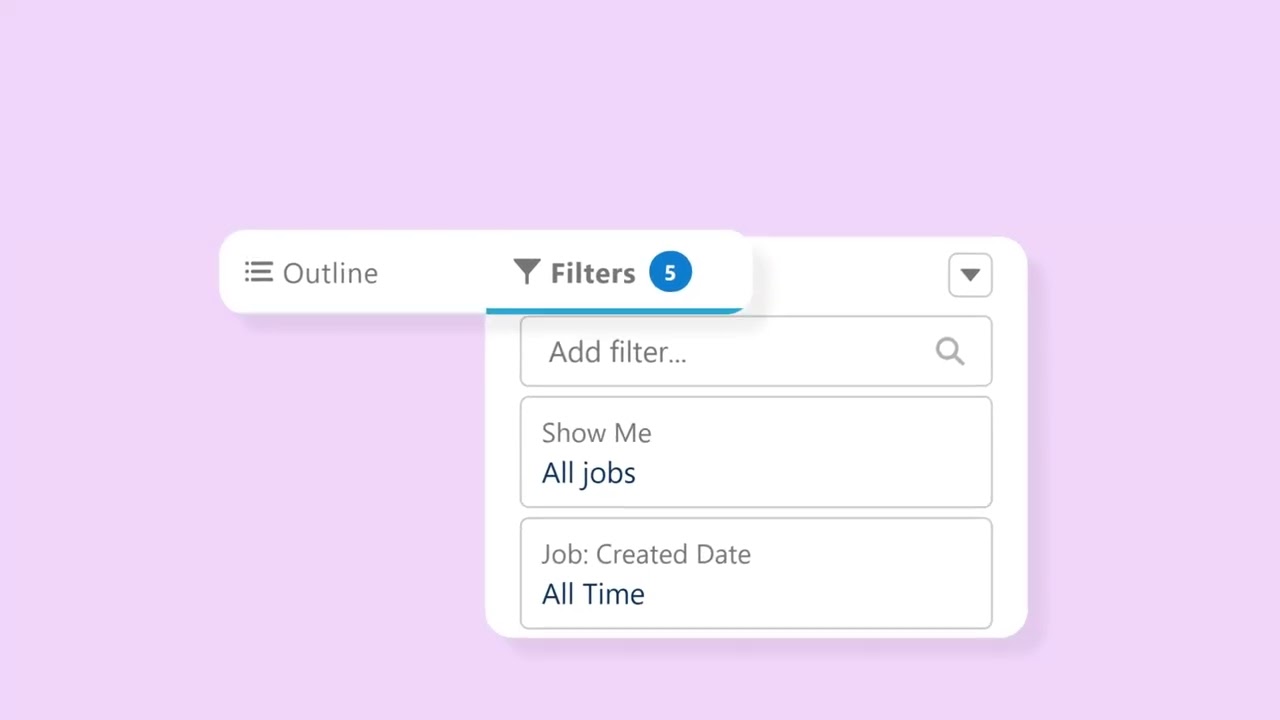Image resolution: width=1280 pixels, height=720 pixels.
Task: Click the Filters label text
Action: 592,273
